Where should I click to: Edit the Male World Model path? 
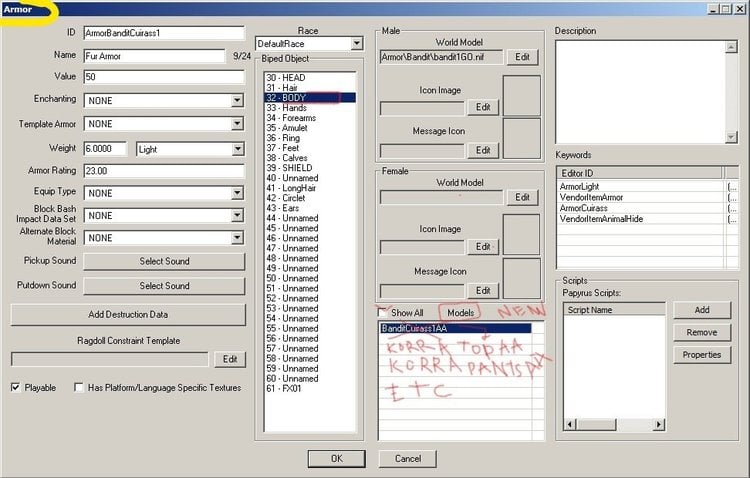point(522,57)
